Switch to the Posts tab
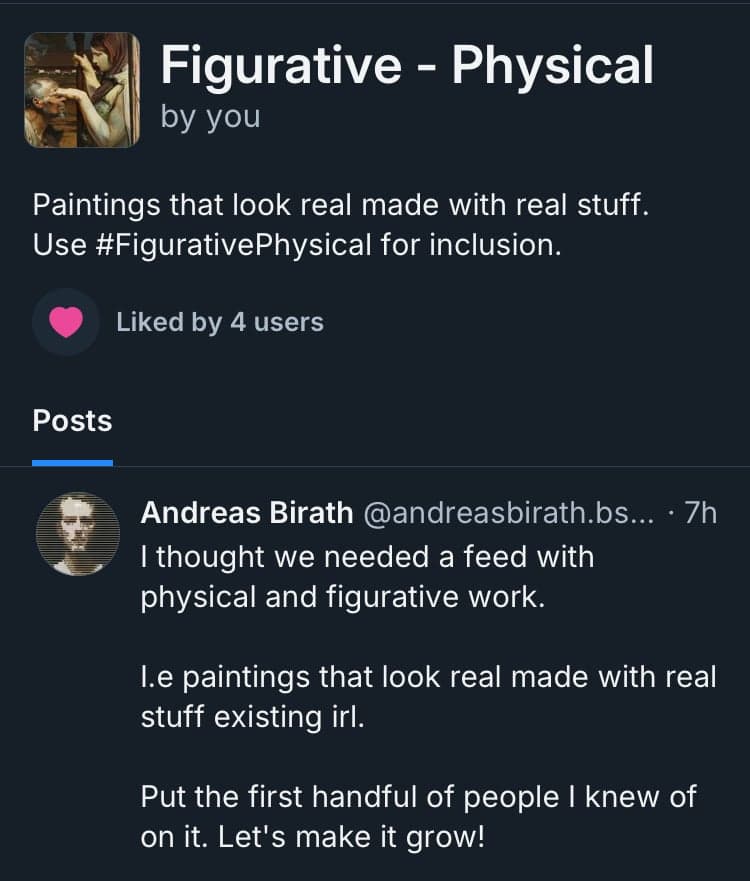The image size is (750, 881). pyautogui.click(x=72, y=421)
